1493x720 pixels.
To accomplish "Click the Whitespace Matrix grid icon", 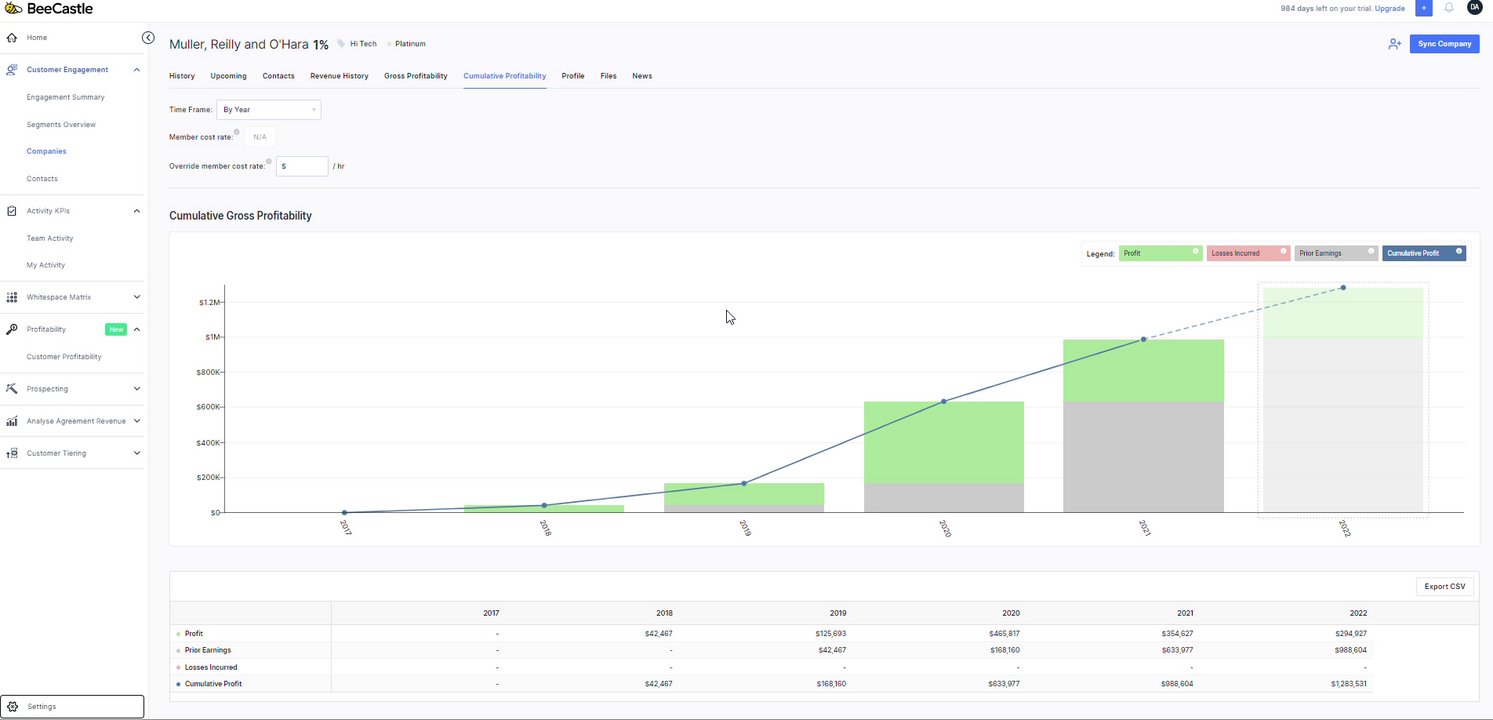I will [12, 297].
